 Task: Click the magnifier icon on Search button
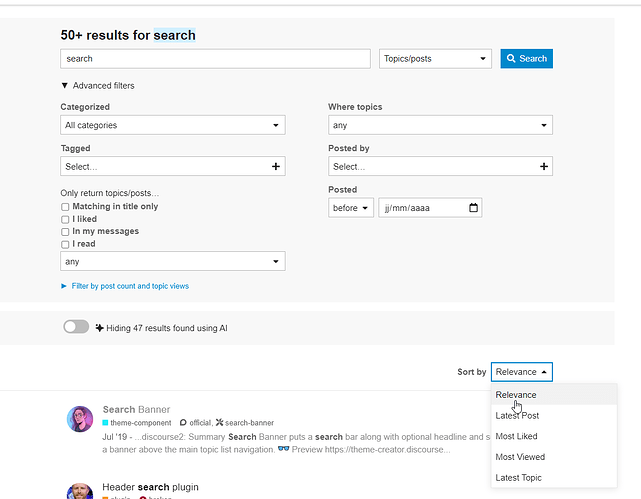click(x=511, y=58)
